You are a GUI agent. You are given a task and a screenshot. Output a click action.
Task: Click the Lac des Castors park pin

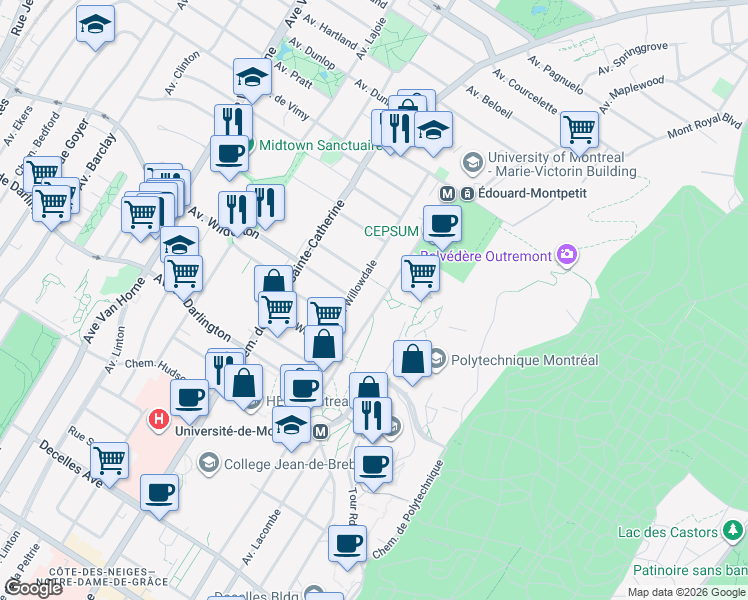pos(732,531)
